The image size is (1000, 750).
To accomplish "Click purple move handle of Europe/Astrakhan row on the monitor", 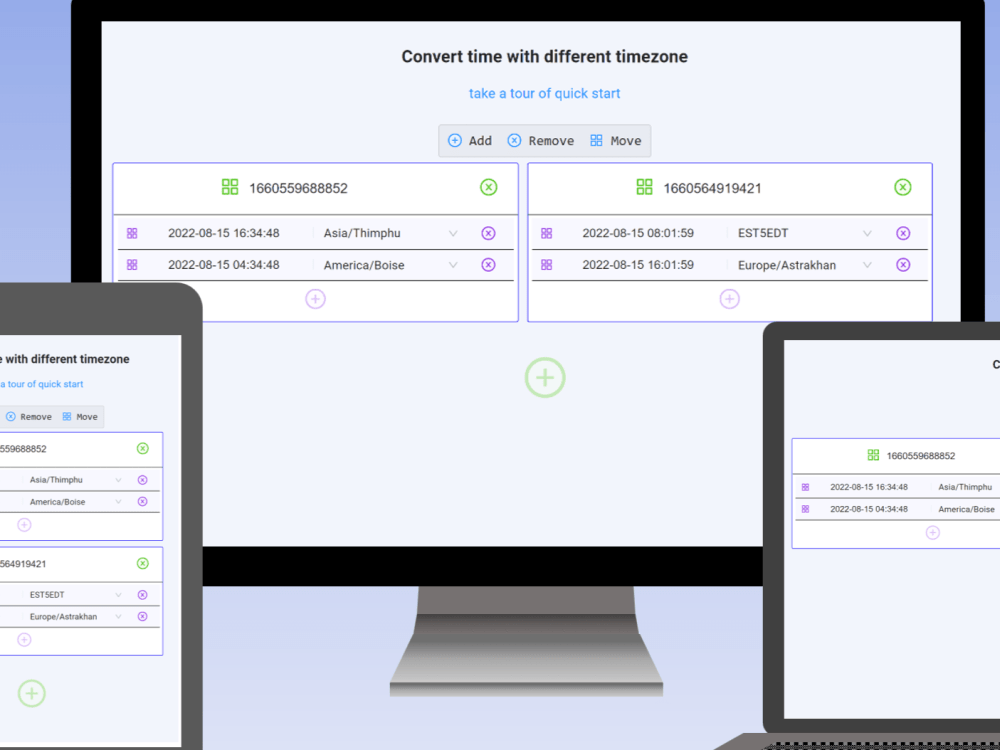I will 547,265.
